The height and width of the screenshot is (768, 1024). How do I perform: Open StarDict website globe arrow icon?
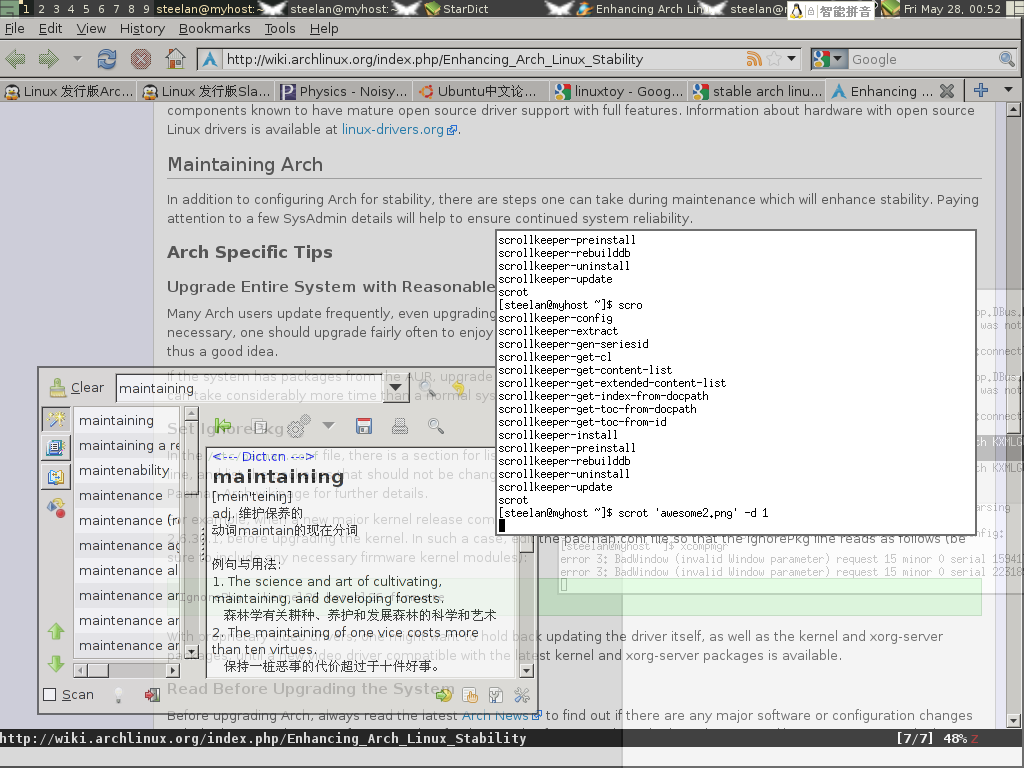[445, 696]
